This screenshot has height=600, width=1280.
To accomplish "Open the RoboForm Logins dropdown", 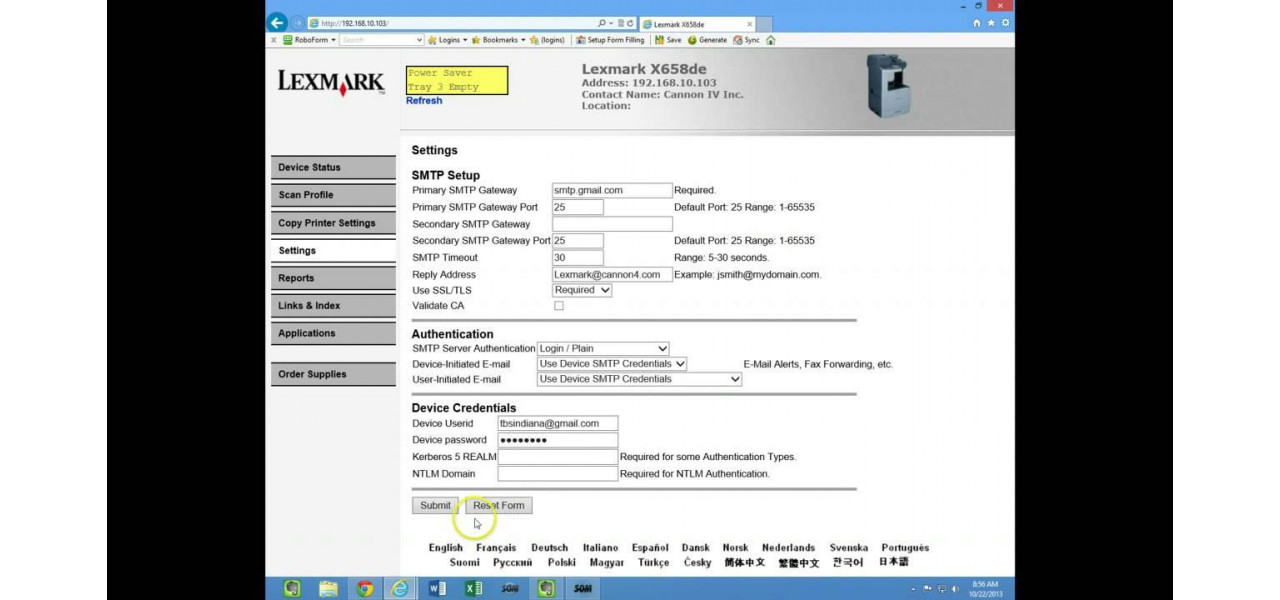I will click(x=447, y=40).
